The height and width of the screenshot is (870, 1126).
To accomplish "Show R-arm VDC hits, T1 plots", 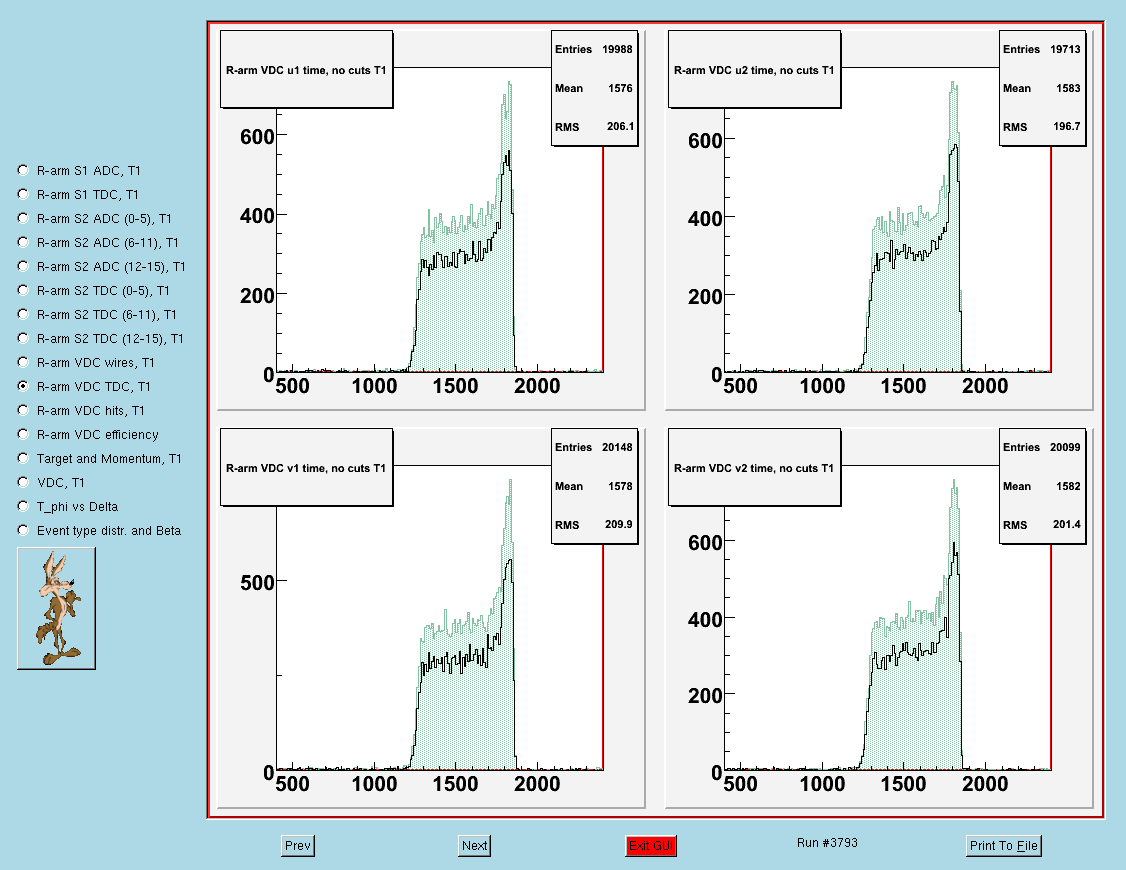I will pos(23,411).
